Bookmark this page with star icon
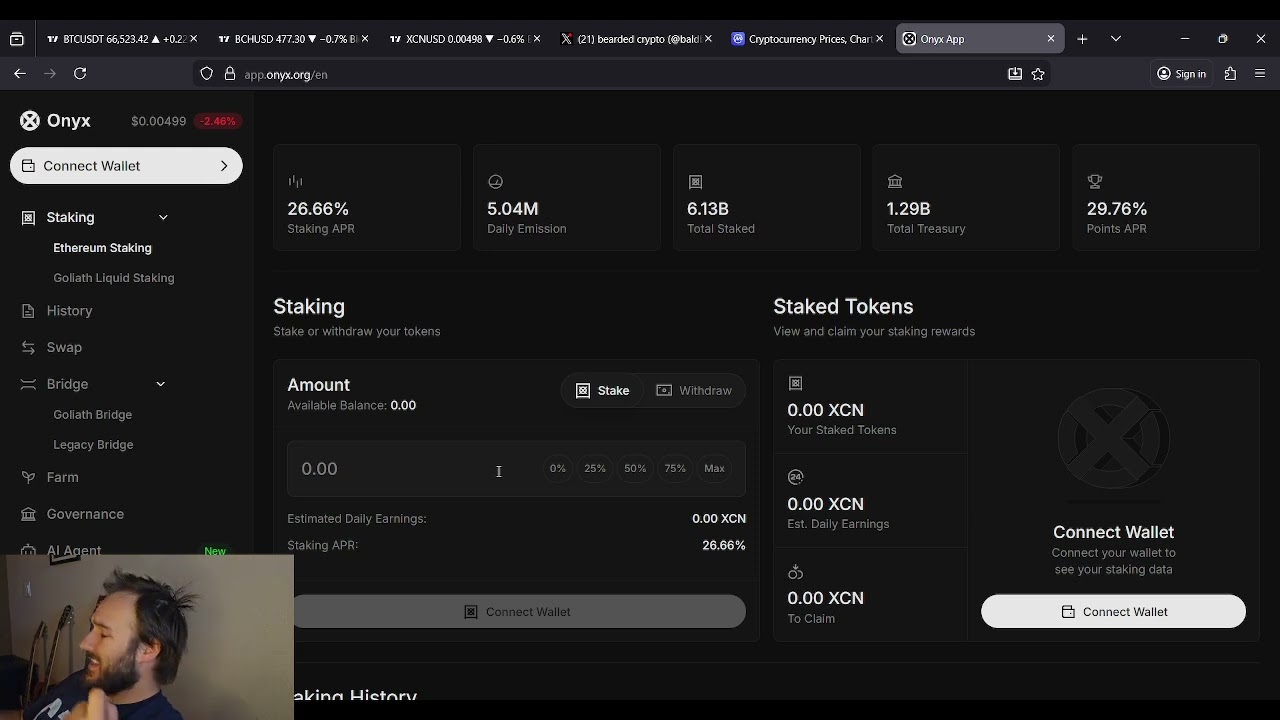This screenshot has width=1280, height=720. (x=1038, y=74)
